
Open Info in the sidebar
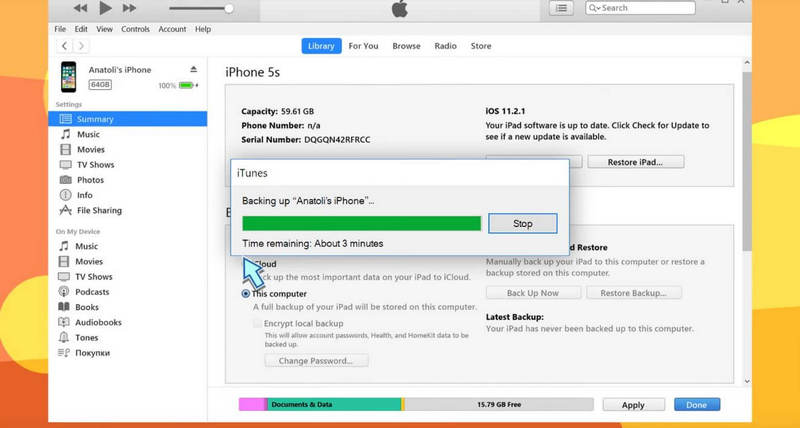click(84, 195)
